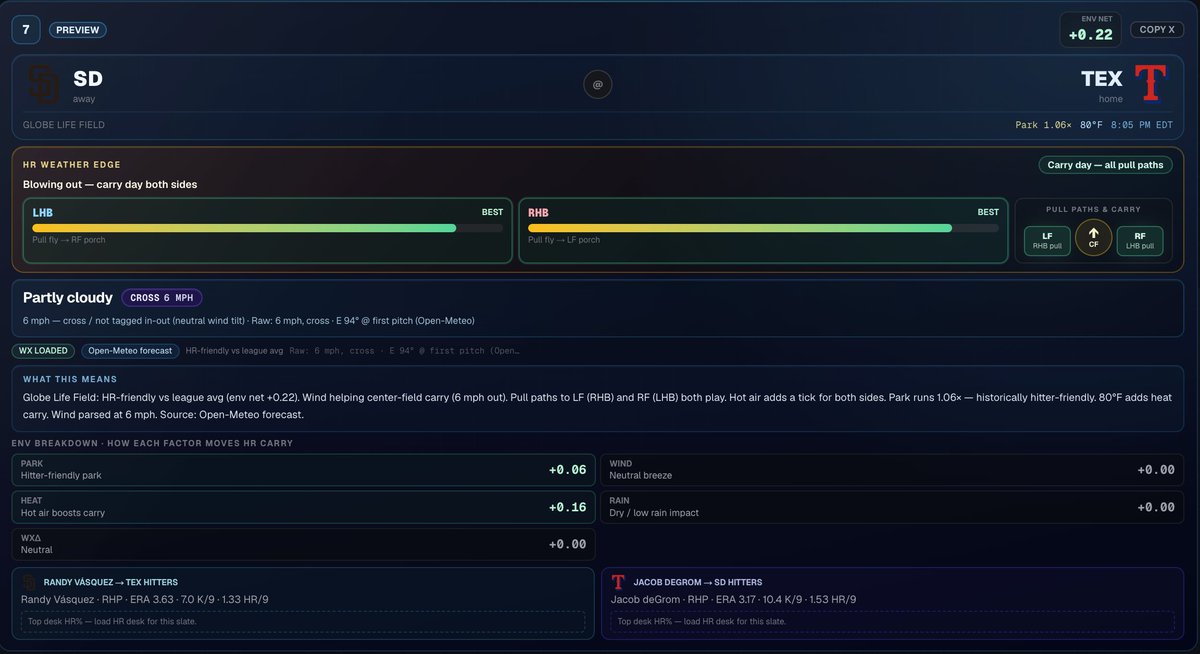Click the 8:05 PM EDT game time
Screen dimensions: 1200x654
coord(1142,125)
